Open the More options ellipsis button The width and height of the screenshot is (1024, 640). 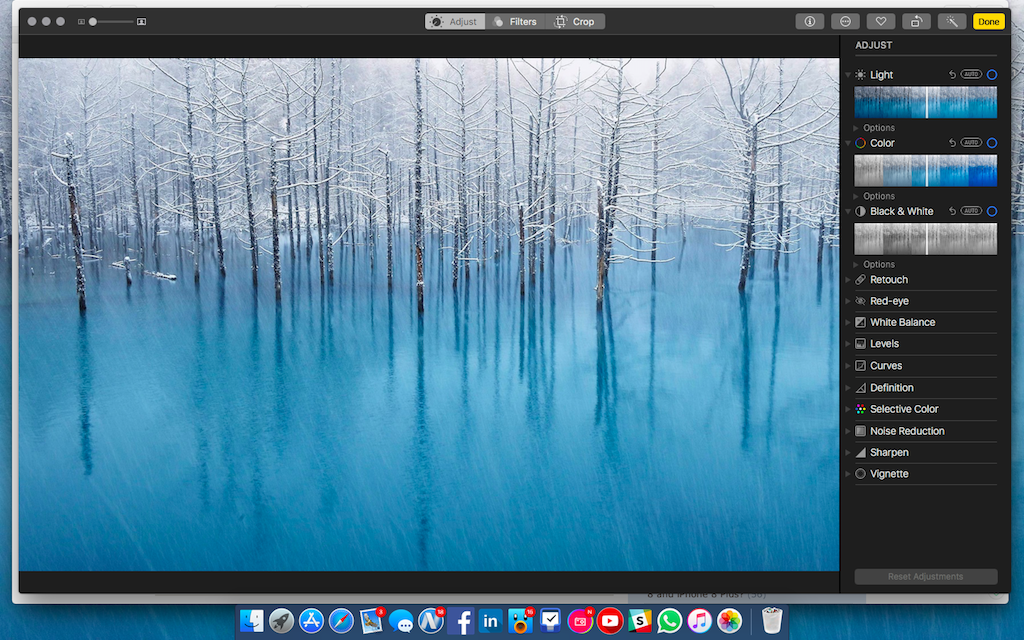coord(846,21)
